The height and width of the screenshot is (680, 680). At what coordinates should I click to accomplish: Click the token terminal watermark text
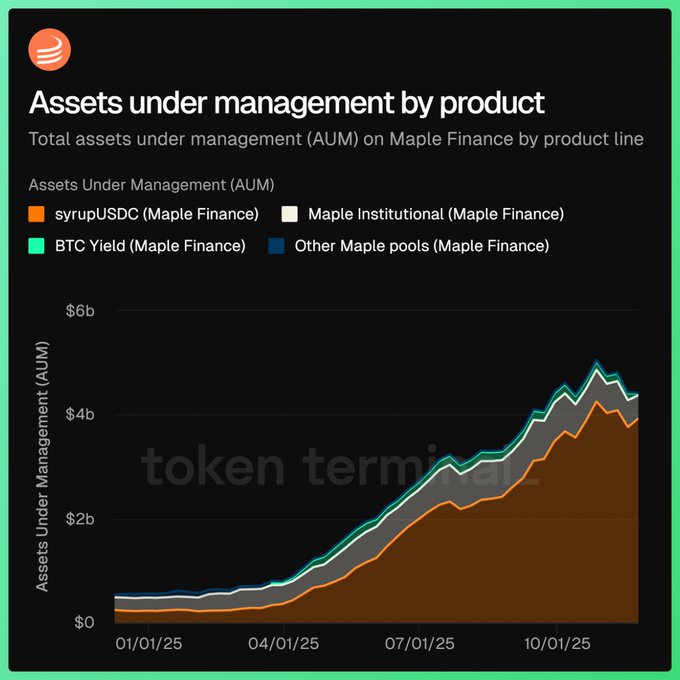[x=340, y=466]
